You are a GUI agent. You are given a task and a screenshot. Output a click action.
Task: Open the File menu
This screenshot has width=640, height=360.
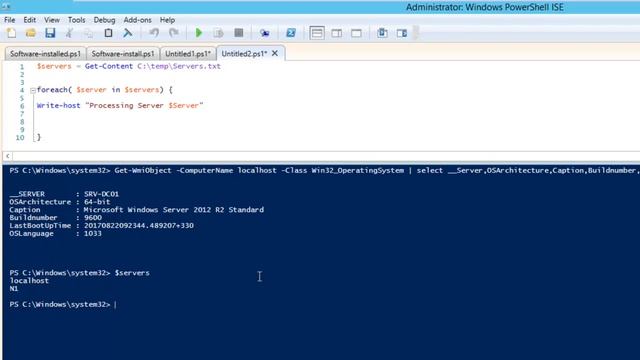coord(10,20)
